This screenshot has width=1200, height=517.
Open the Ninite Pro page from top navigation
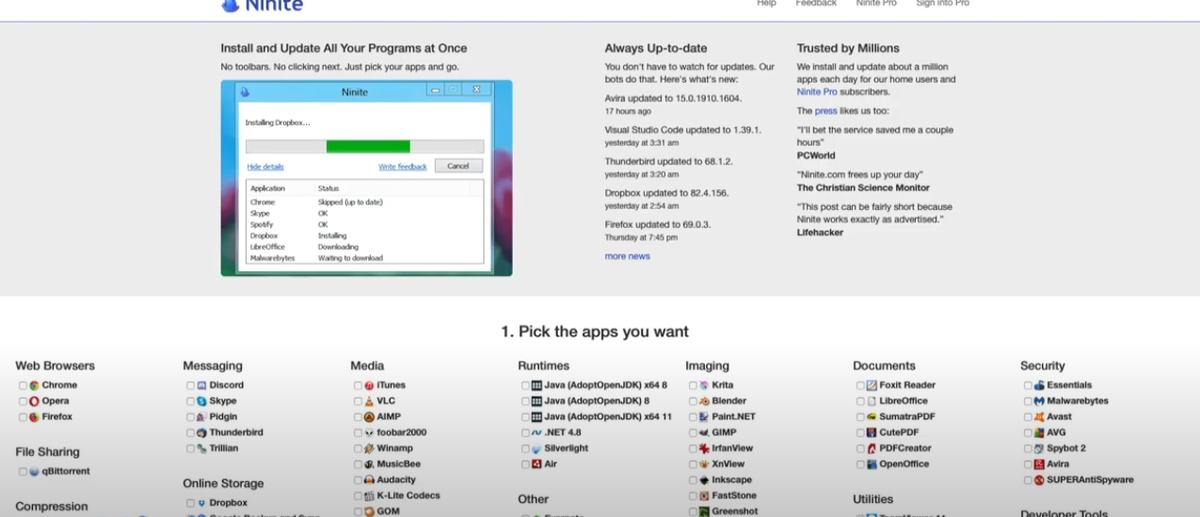click(876, 4)
